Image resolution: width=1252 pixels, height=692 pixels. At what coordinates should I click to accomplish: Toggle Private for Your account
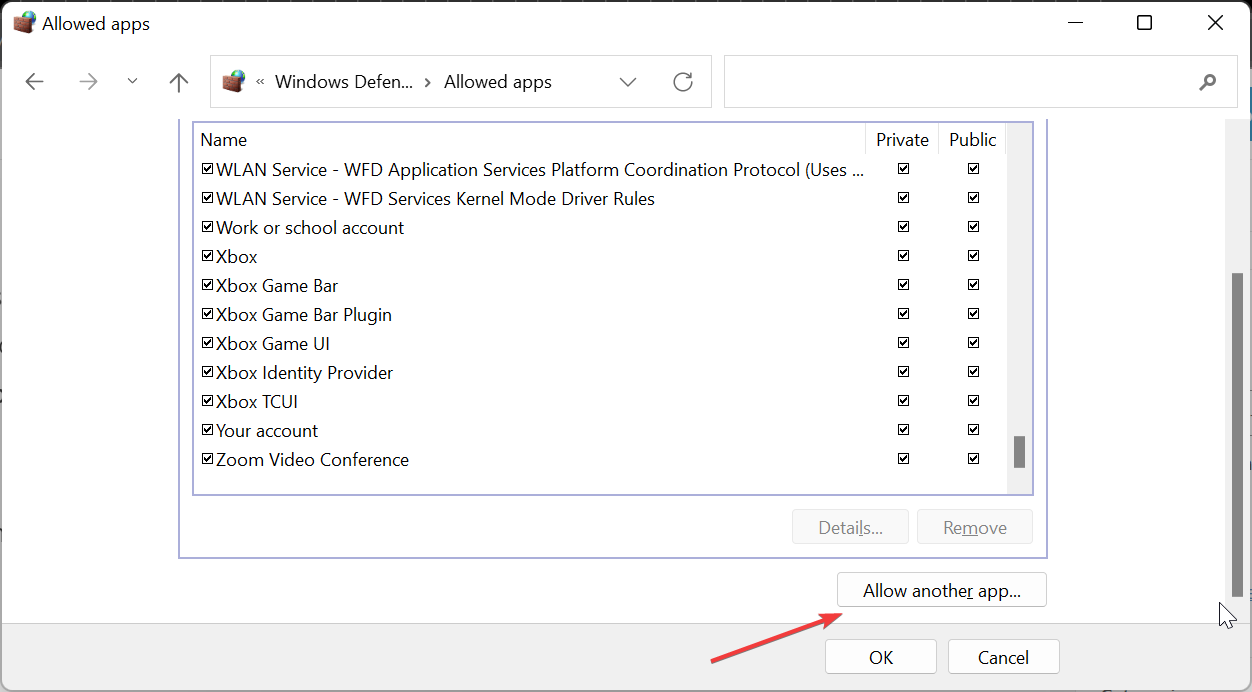tap(904, 430)
